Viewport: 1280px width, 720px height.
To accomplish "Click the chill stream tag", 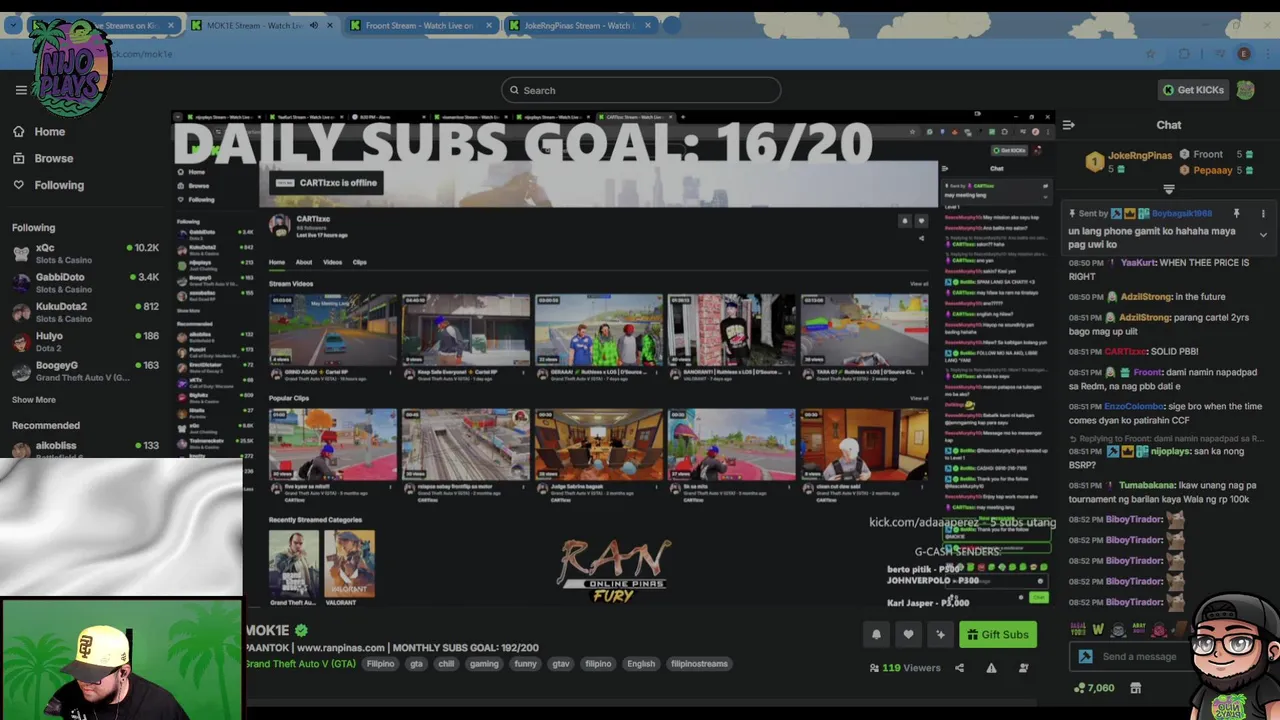I will 446,664.
